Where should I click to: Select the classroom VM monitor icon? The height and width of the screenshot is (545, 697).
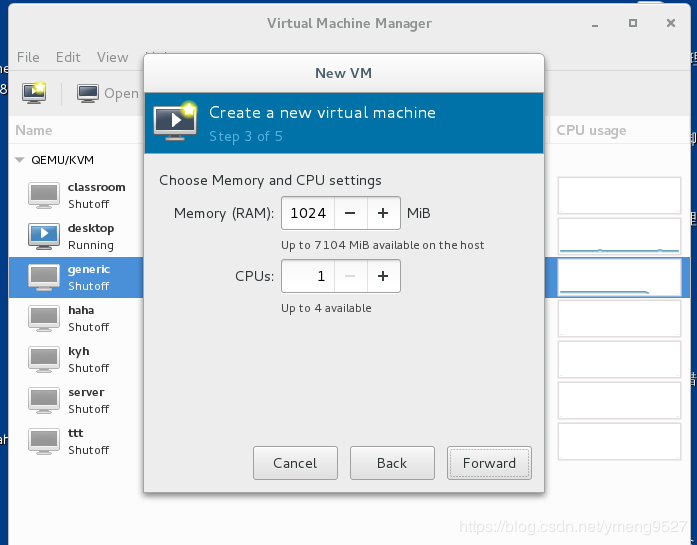pos(44,195)
